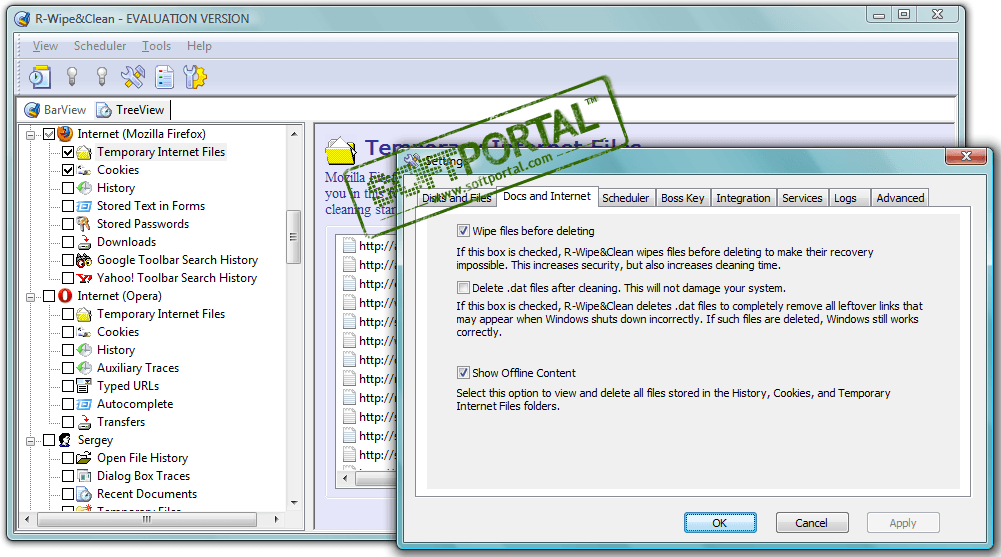The image size is (1001, 557).
Task: Switch to BarView
Action: [56, 110]
